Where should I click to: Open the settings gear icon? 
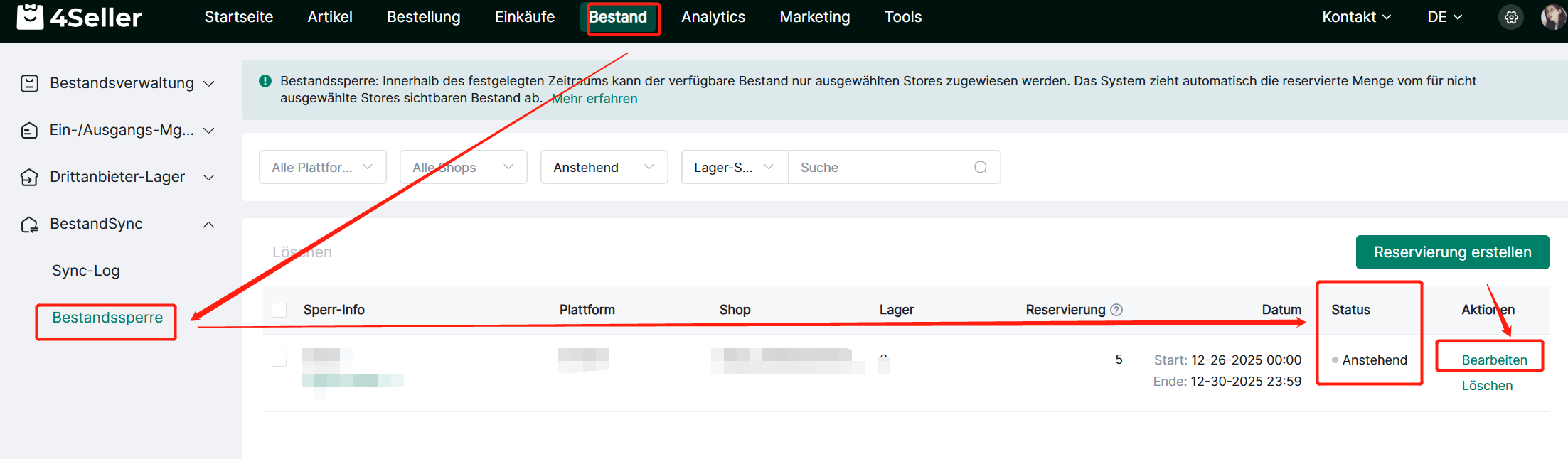click(x=1511, y=18)
